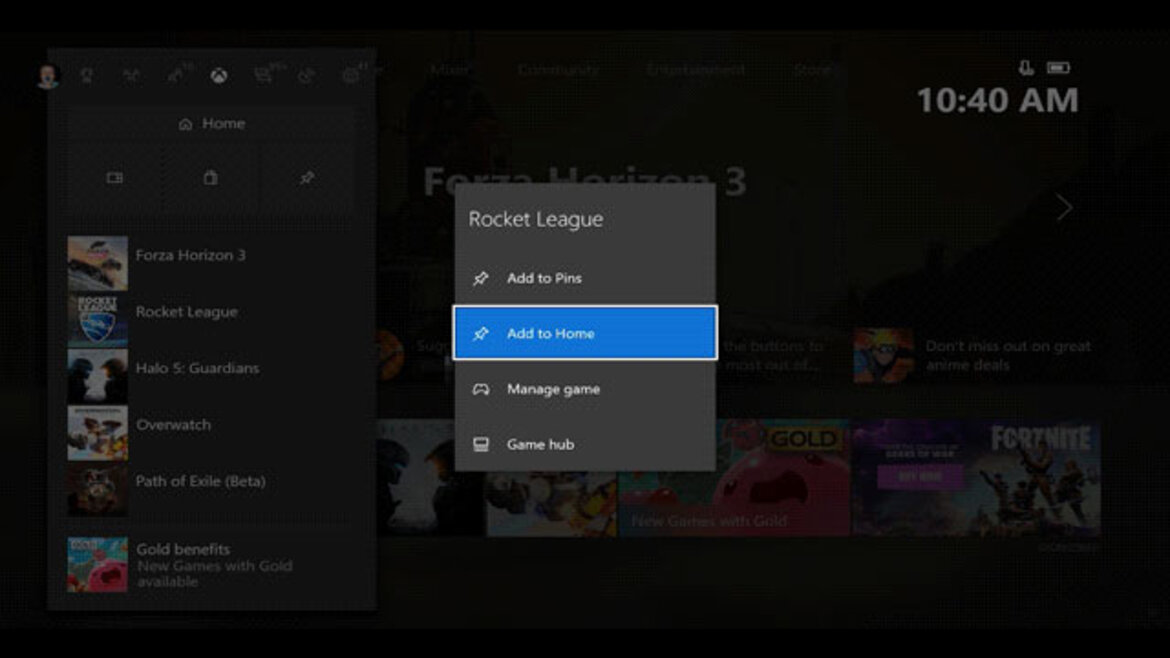
Task: Open My games and apps icon
Action: pos(114,178)
